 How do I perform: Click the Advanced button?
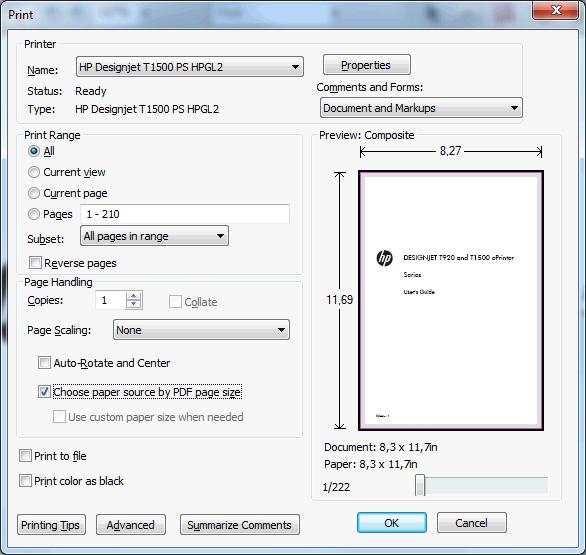pos(131,525)
